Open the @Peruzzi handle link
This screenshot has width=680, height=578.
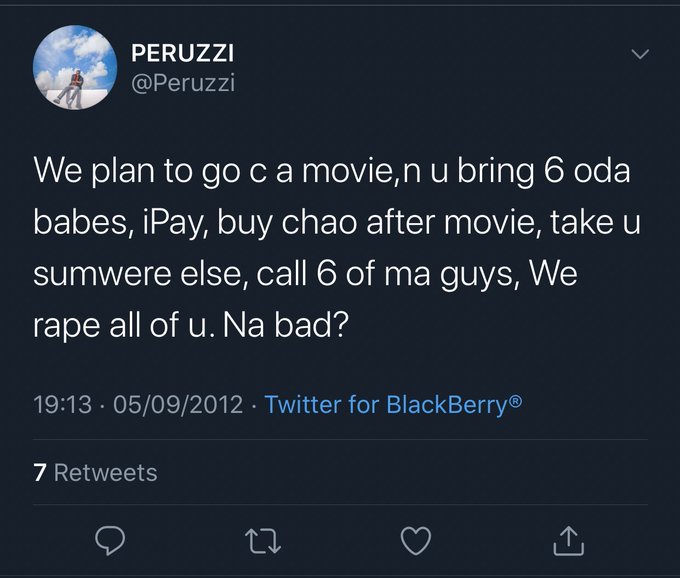point(183,82)
